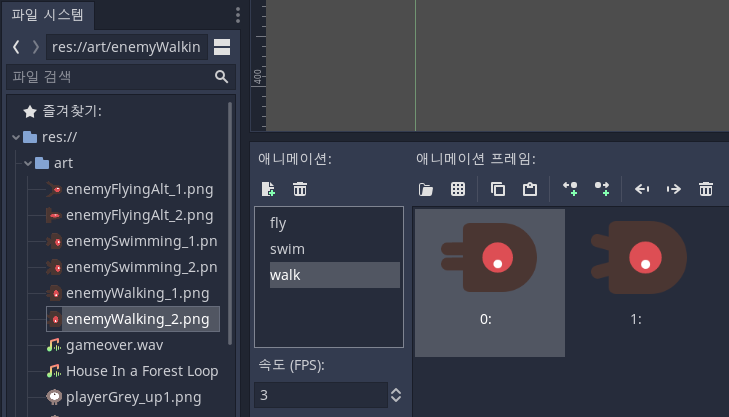
Task: Click the file search magnifier icon
Action: pos(222,77)
